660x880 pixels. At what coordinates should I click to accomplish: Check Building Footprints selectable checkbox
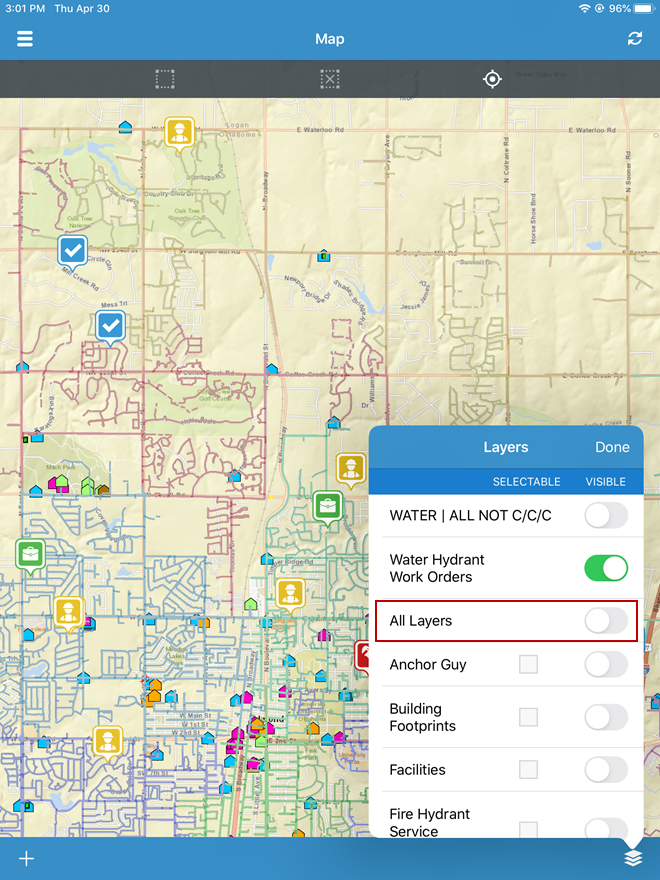coord(528,717)
